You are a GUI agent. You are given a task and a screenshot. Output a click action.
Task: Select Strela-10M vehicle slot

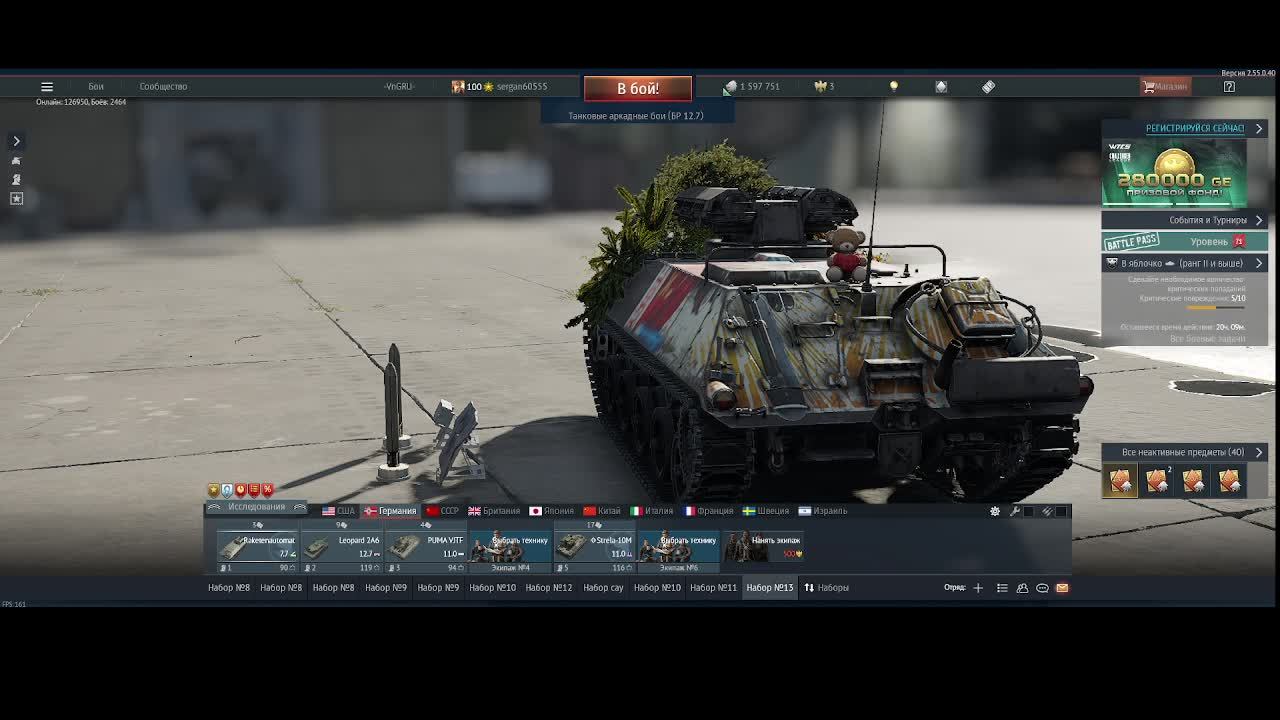[x=594, y=547]
